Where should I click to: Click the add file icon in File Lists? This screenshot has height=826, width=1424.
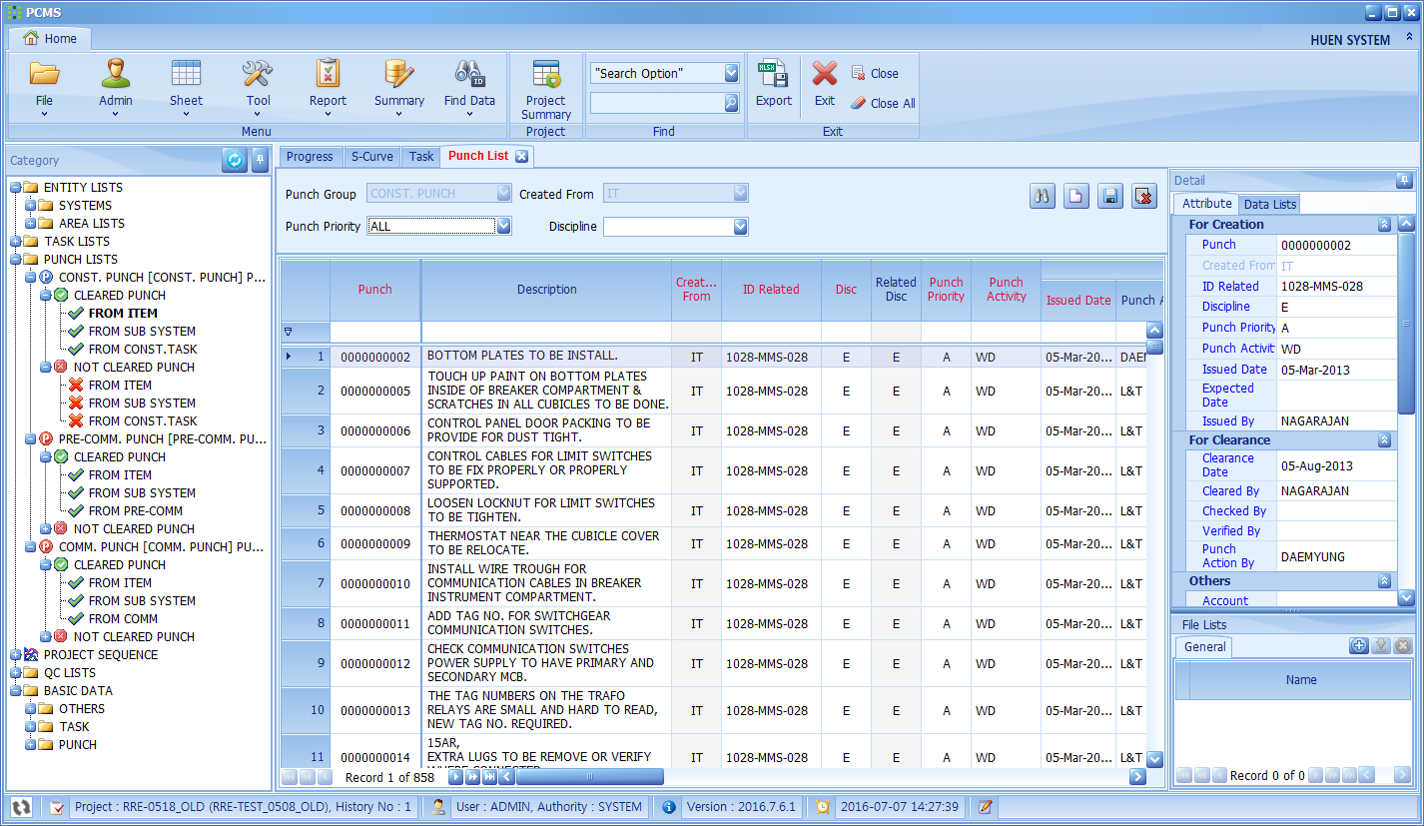click(1358, 646)
